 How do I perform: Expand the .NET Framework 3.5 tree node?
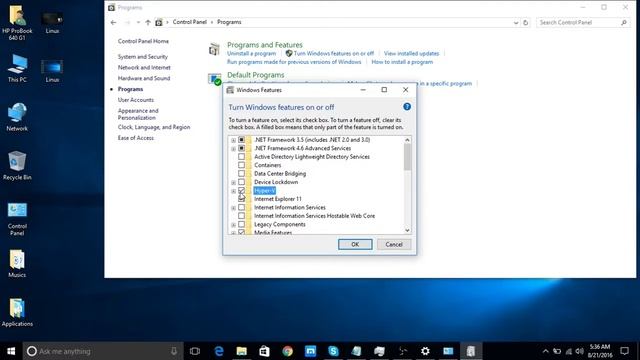click(233, 140)
